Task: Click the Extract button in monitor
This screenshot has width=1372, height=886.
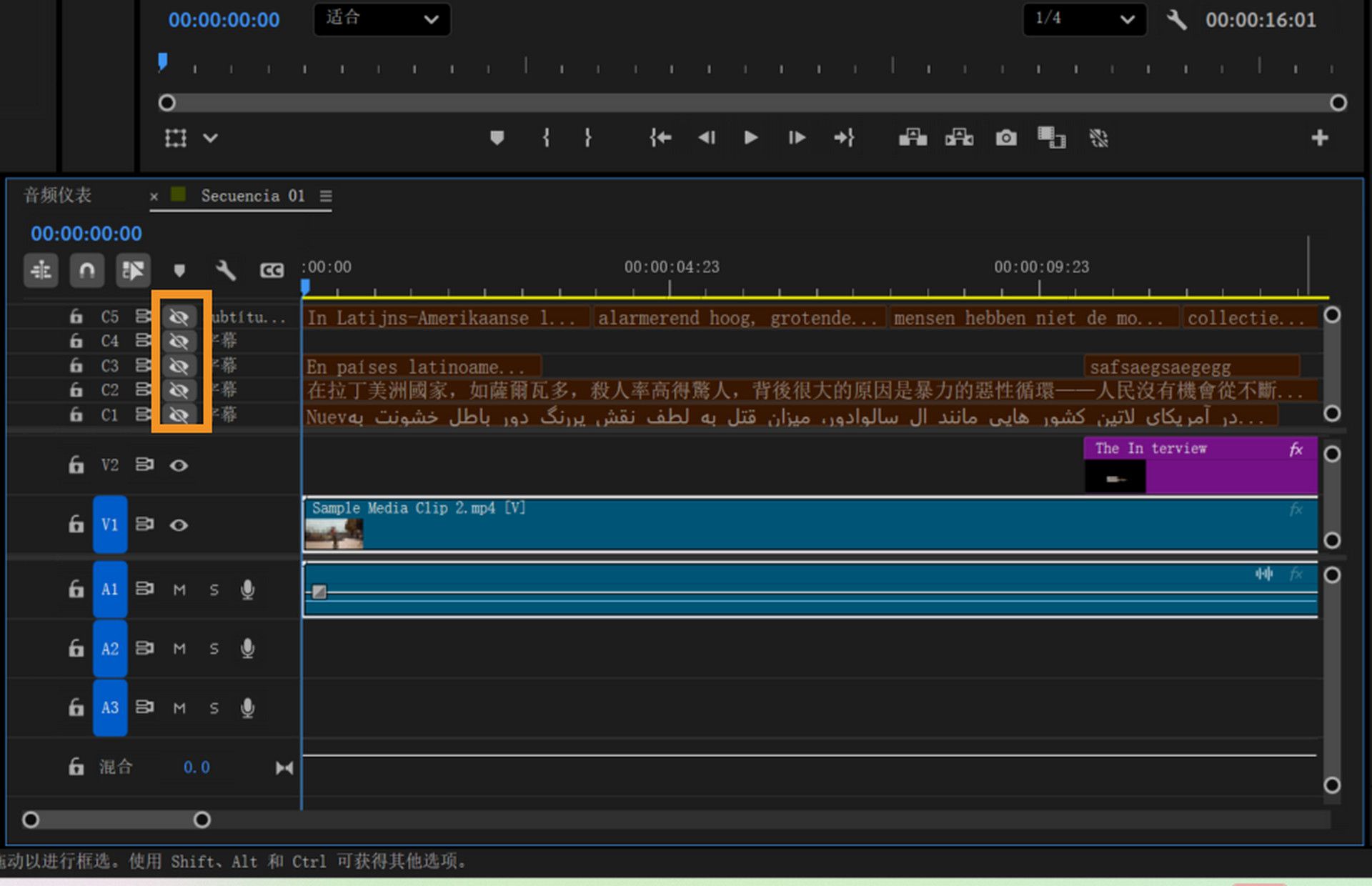Action: pyautogui.click(x=959, y=137)
